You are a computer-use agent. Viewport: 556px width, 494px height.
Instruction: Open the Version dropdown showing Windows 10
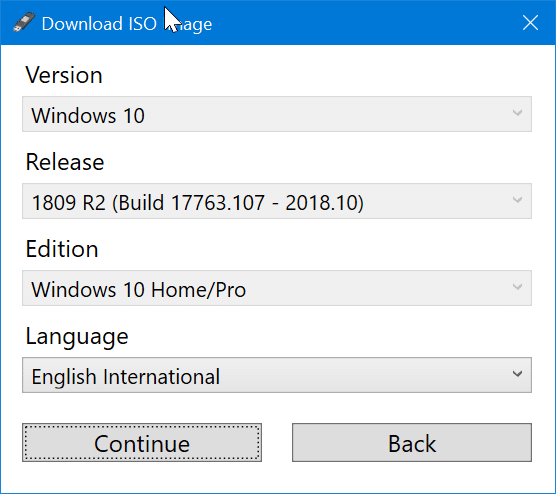277,114
